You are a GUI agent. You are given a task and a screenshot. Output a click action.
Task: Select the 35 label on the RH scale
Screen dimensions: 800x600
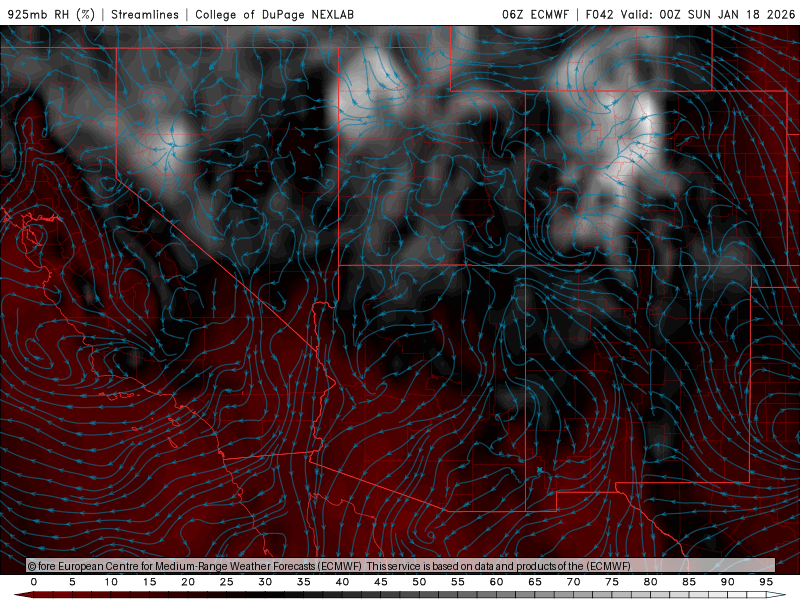pos(304,582)
